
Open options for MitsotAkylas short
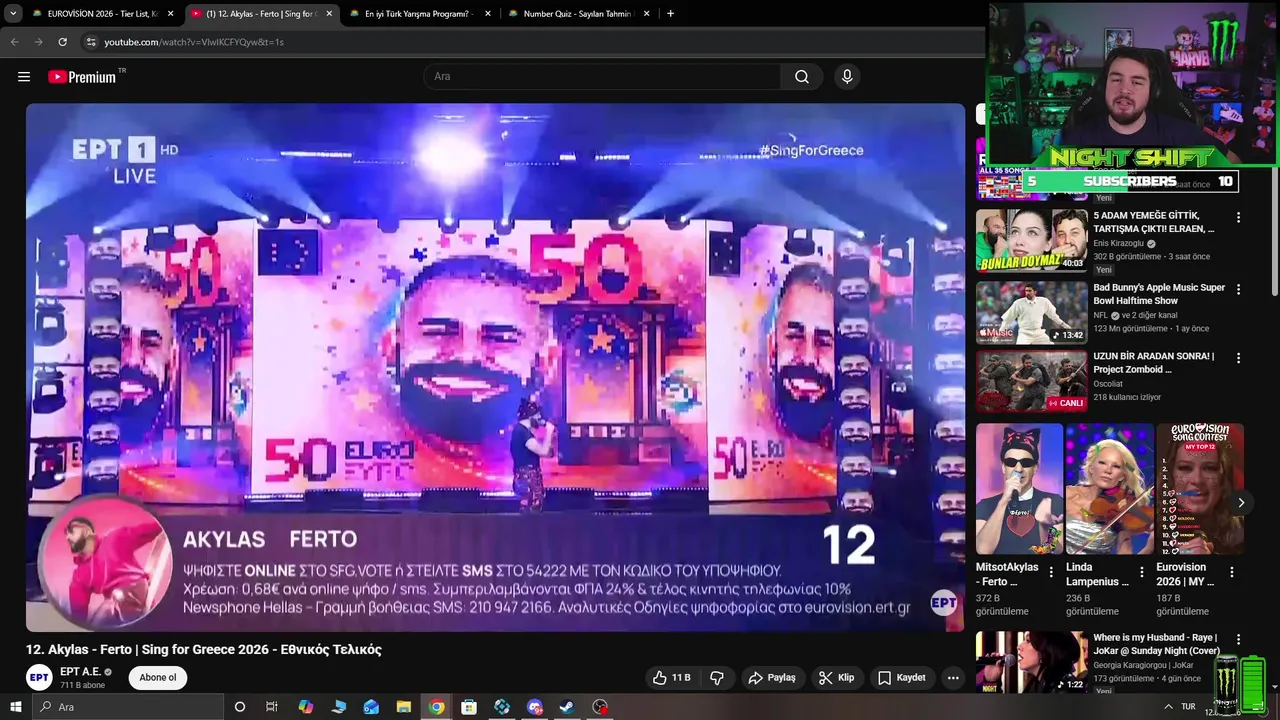click(1051, 572)
